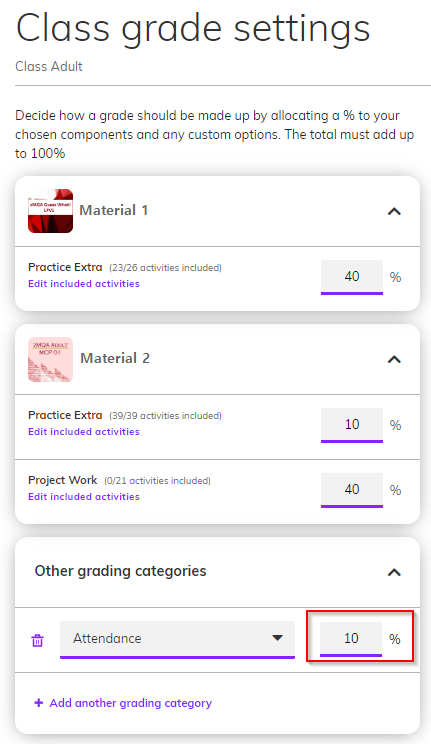The height and width of the screenshot is (744, 431).
Task: Focus the Attendance percentage field
Action: pos(351,639)
